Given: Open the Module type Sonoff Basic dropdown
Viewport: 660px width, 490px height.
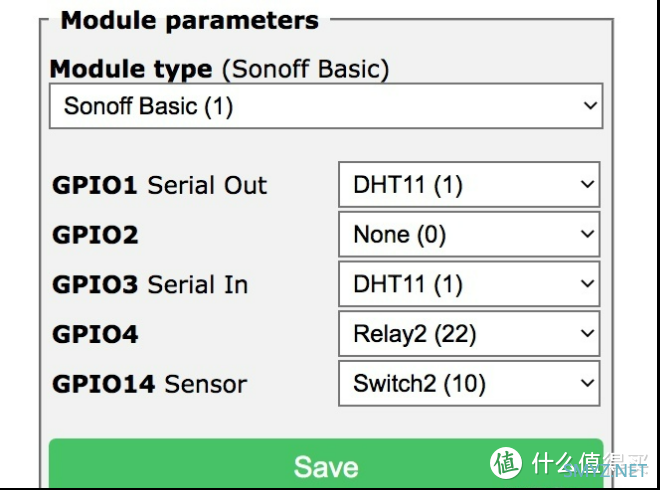Looking at the screenshot, I should (326, 106).
